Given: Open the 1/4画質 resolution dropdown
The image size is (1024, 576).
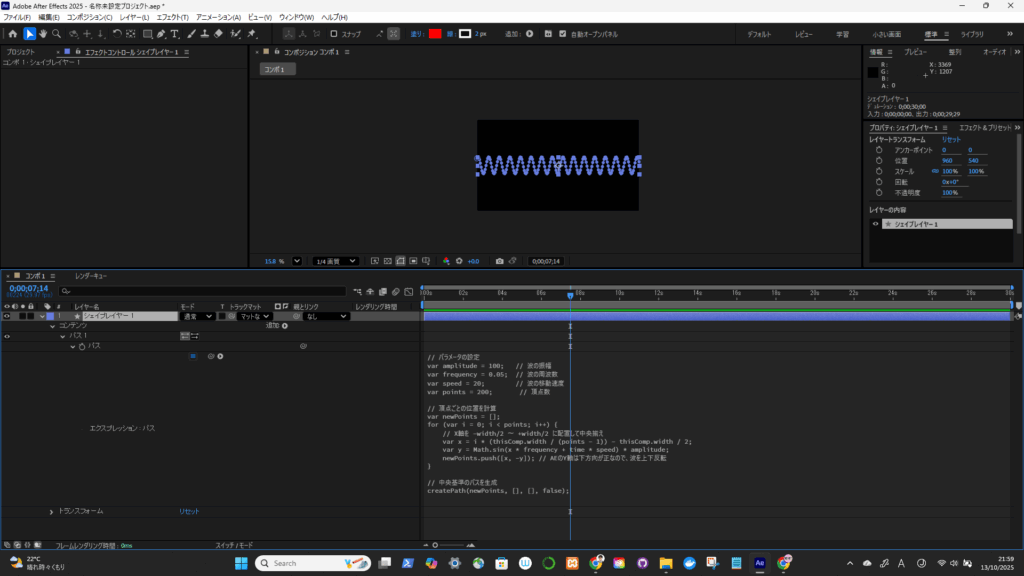Looking at the screenshot, I should (x=335, y=261).
